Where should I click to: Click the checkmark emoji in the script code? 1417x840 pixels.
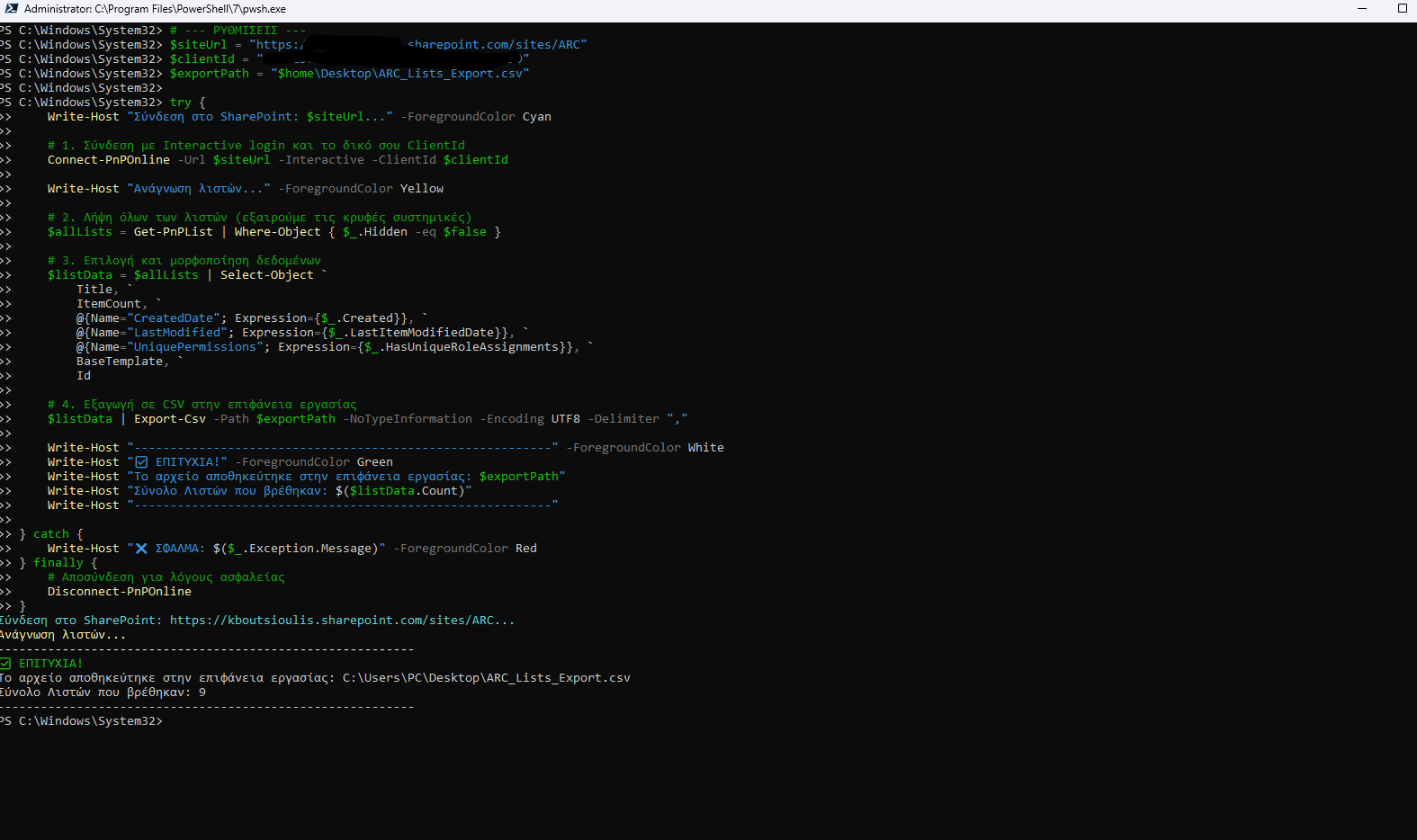tap(141, 462)
